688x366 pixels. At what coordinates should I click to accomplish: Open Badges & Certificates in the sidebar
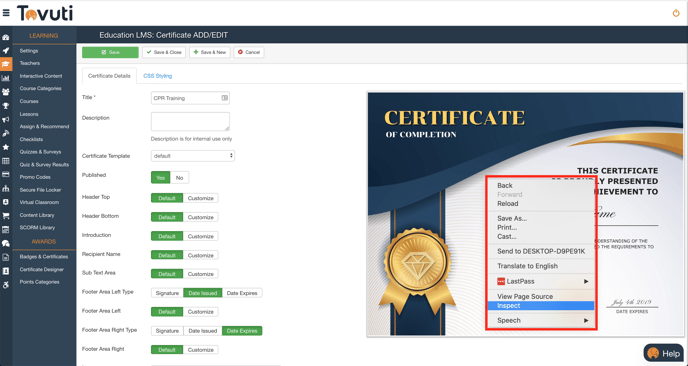44,257
